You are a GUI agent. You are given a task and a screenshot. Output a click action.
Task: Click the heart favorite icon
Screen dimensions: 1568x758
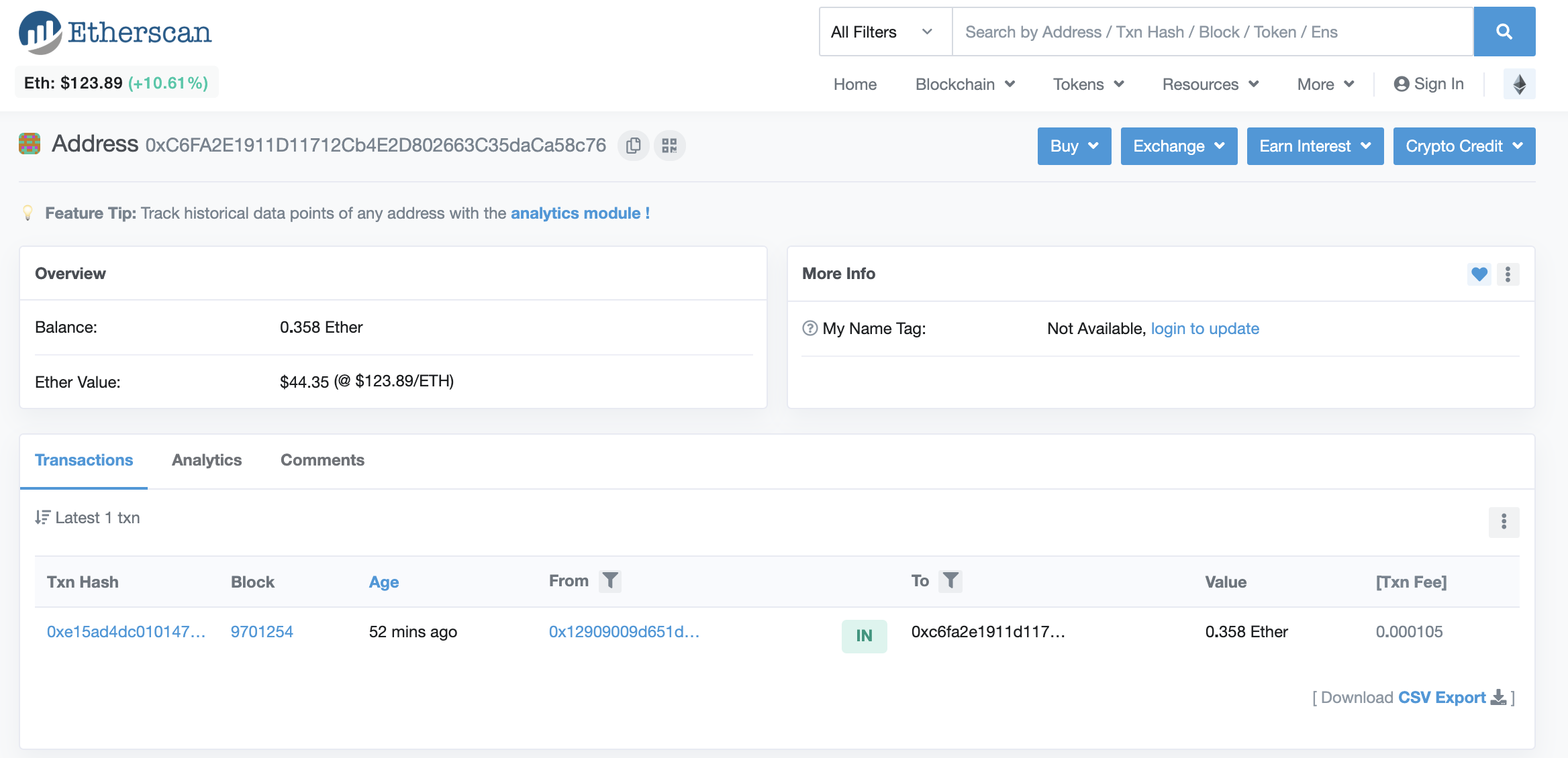[1479, 274]
